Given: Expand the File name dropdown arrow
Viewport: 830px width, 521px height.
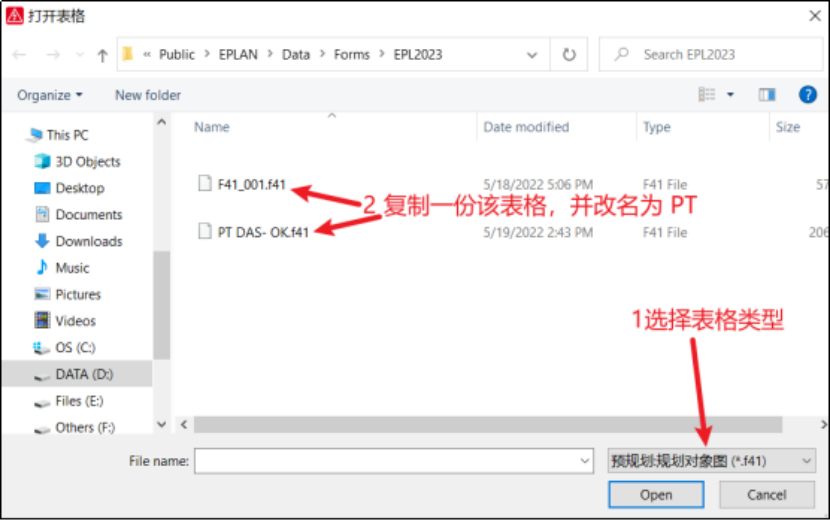Looking at the screenshot, I should [x=584, y=461].
